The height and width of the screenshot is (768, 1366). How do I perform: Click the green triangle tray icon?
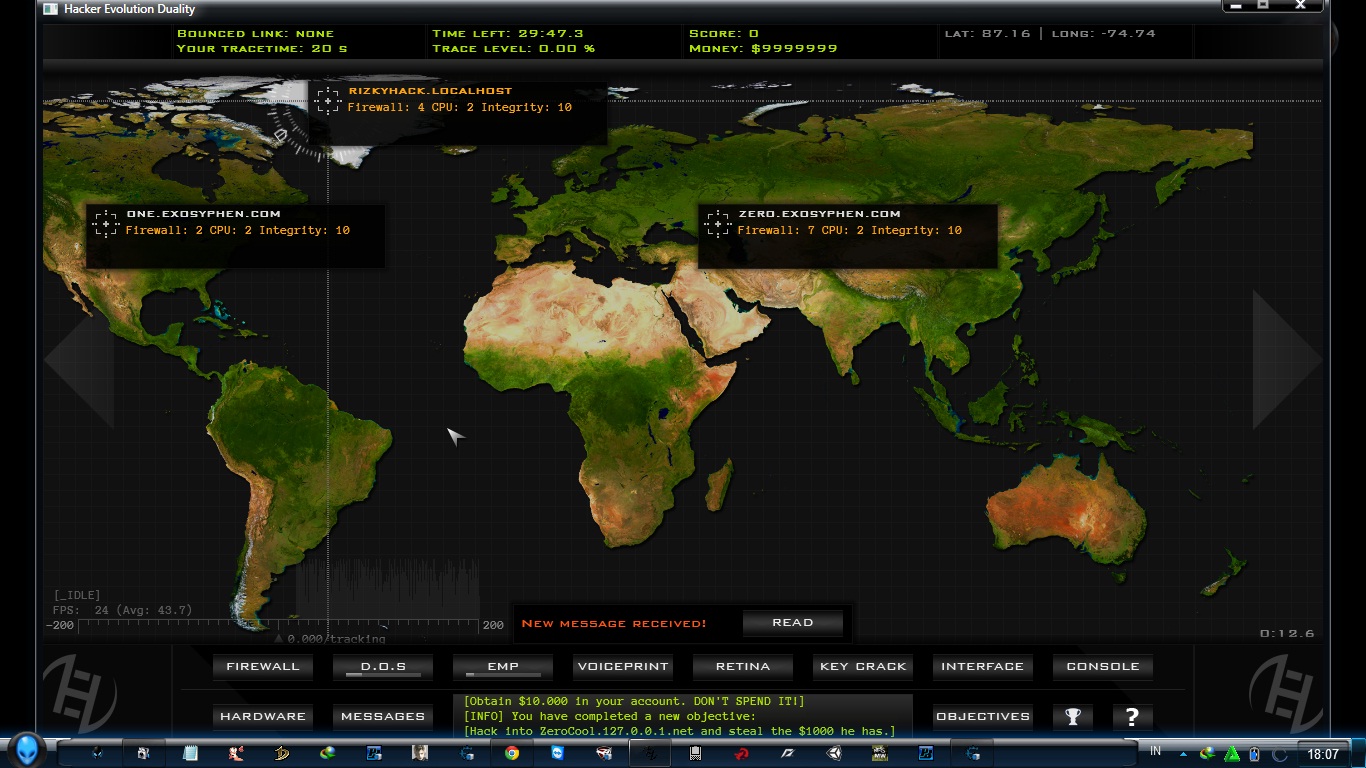point(1232,753)
